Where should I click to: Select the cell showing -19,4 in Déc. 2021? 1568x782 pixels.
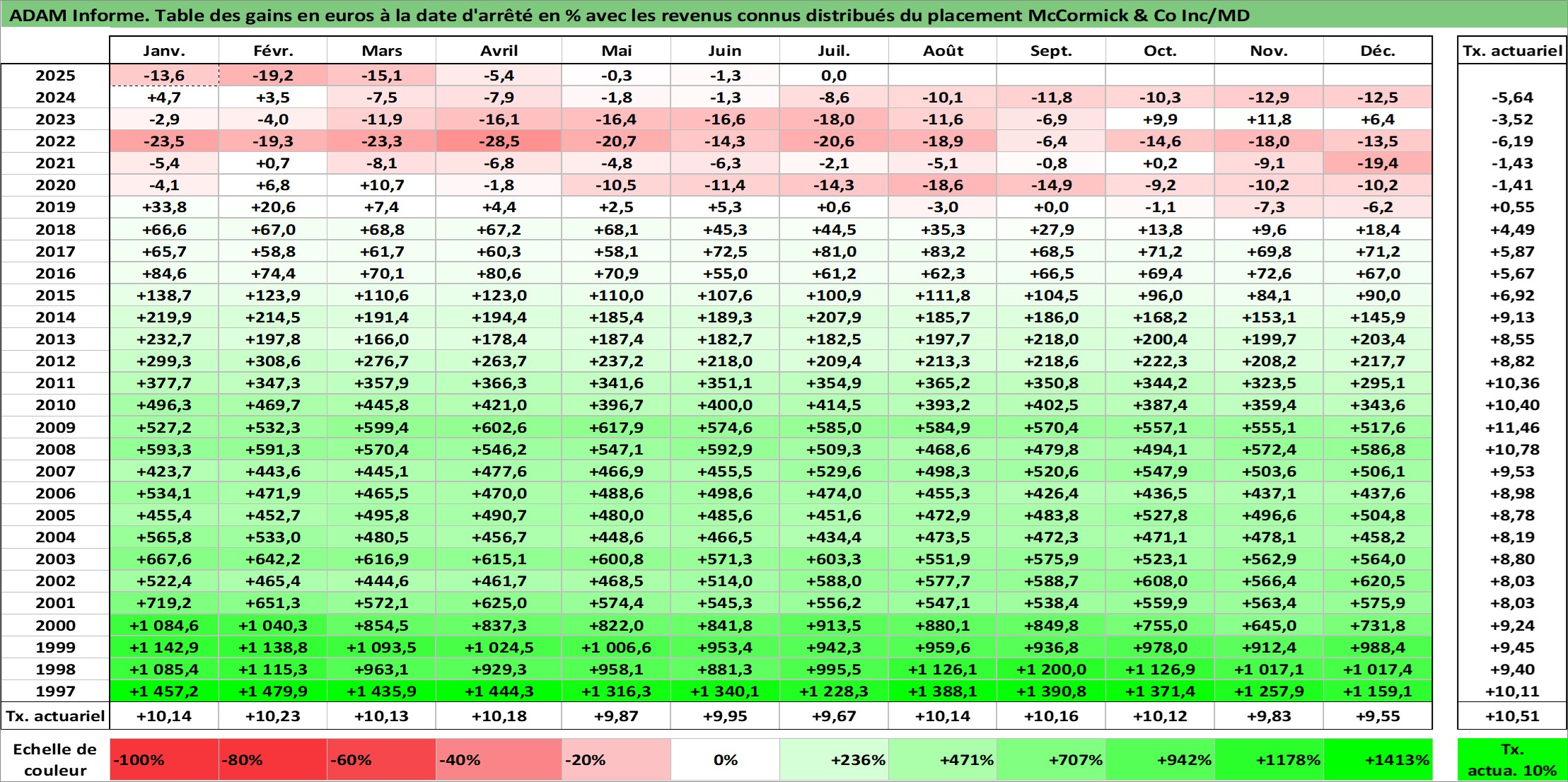[1378, 163]
